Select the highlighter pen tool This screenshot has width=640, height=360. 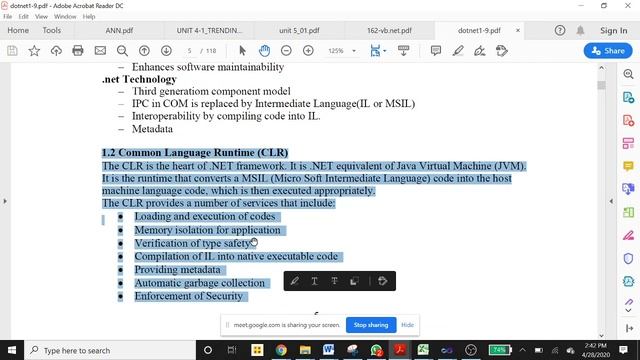tap(458, 51)
